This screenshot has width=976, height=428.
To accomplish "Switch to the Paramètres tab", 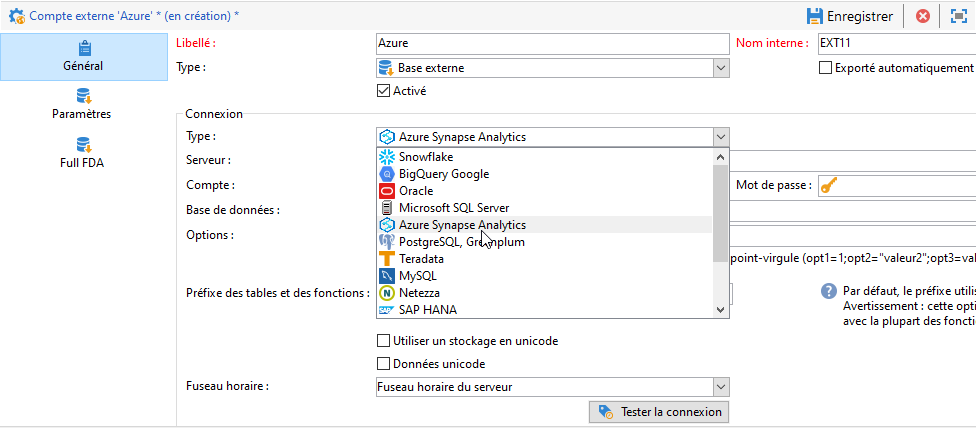I will (x=82, y=103).
